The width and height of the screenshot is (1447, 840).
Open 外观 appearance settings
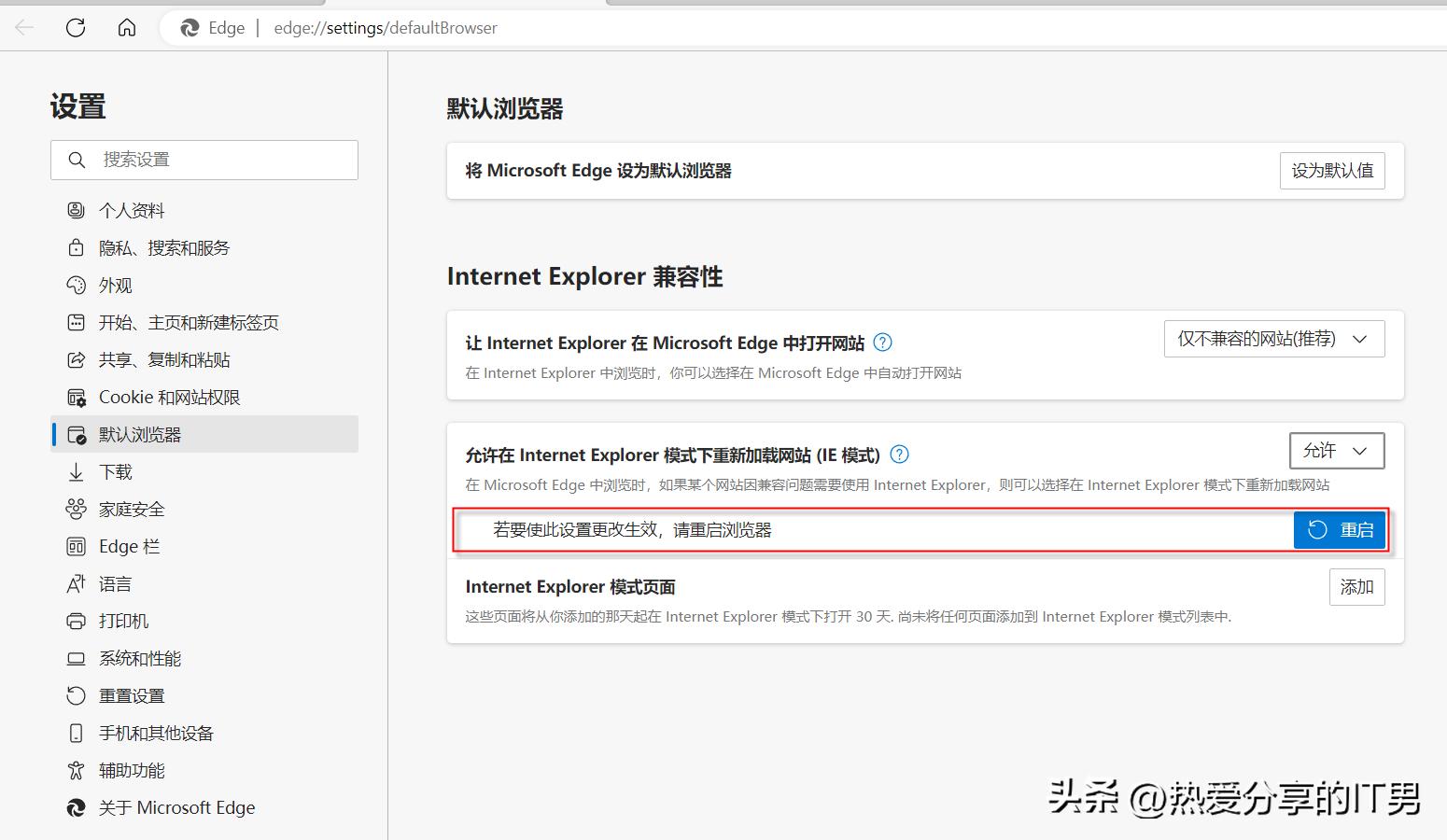(x=114, y=285)
